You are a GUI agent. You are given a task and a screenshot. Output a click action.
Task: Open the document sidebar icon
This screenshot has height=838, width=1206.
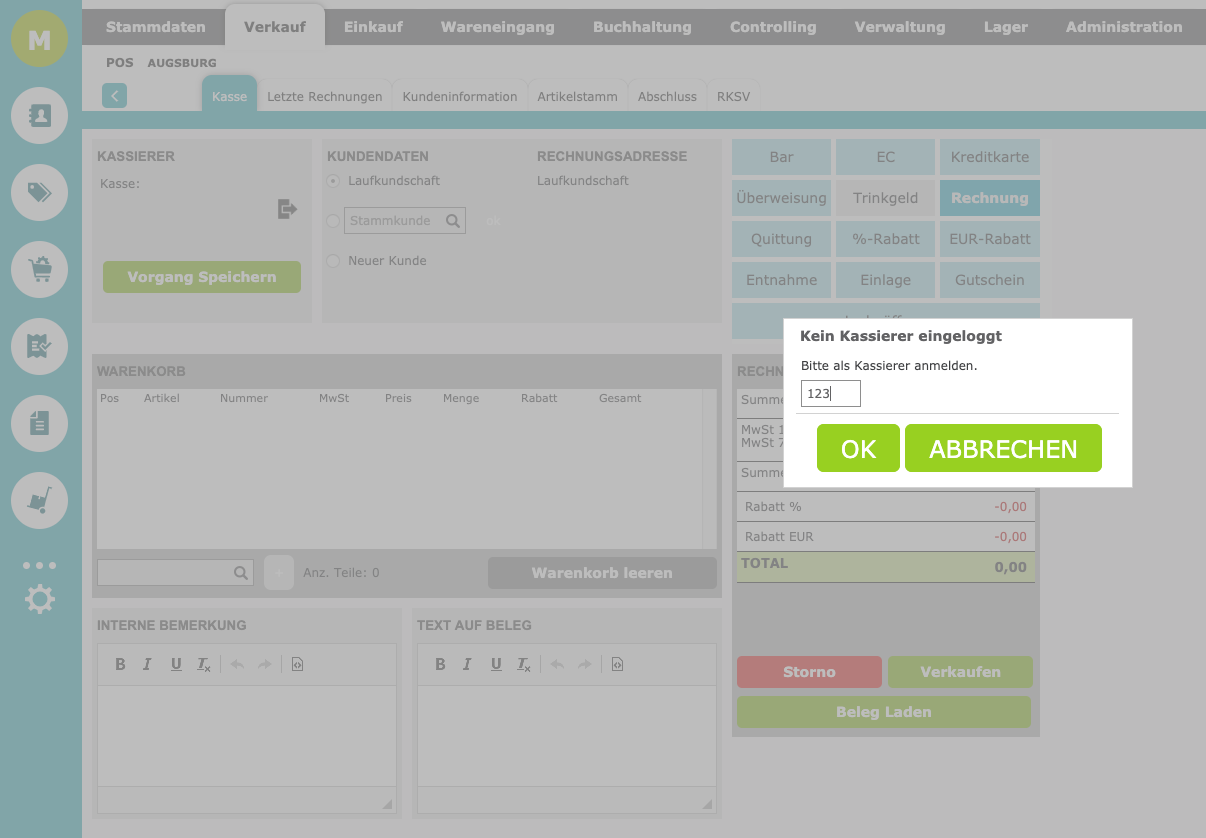click(40, 423)
